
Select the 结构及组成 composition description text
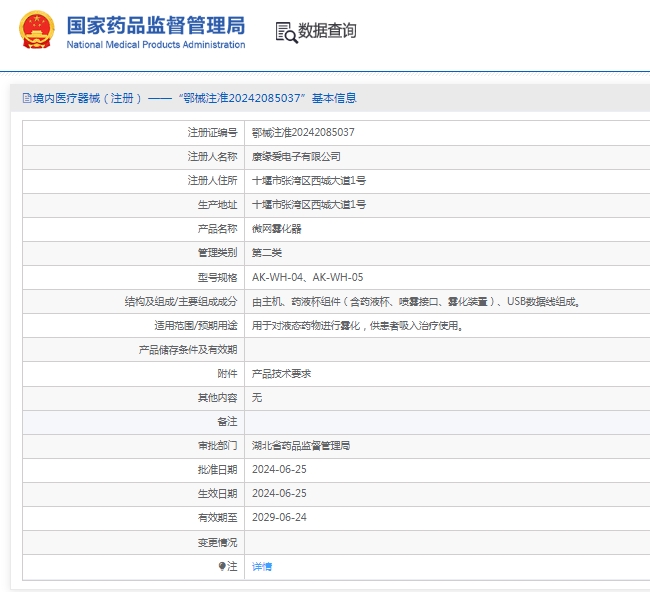coord(416,301)
